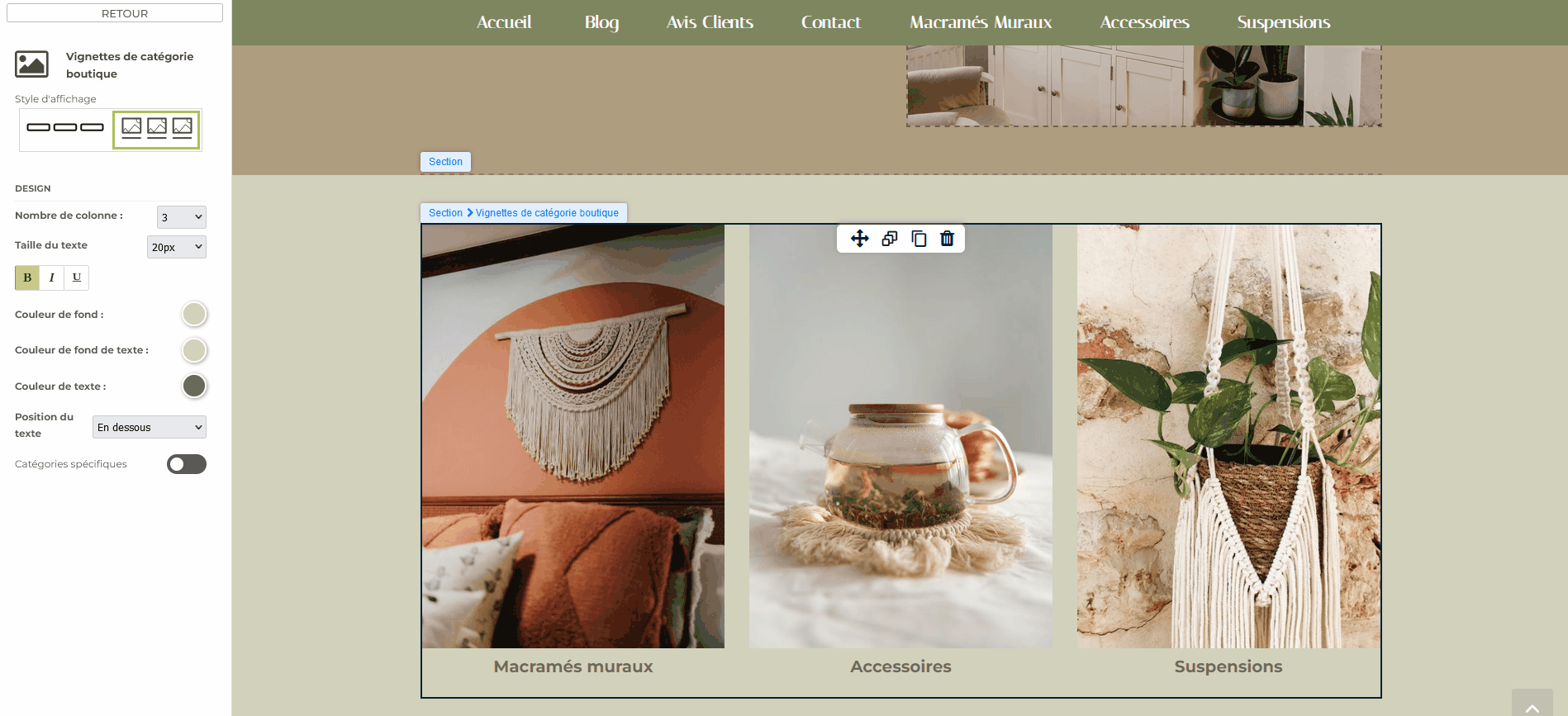Click Vignettes de catégorie boutique breadcrumb
Image resolution: width=1568 pixels, height=716 pixels.
pos(547,213)
